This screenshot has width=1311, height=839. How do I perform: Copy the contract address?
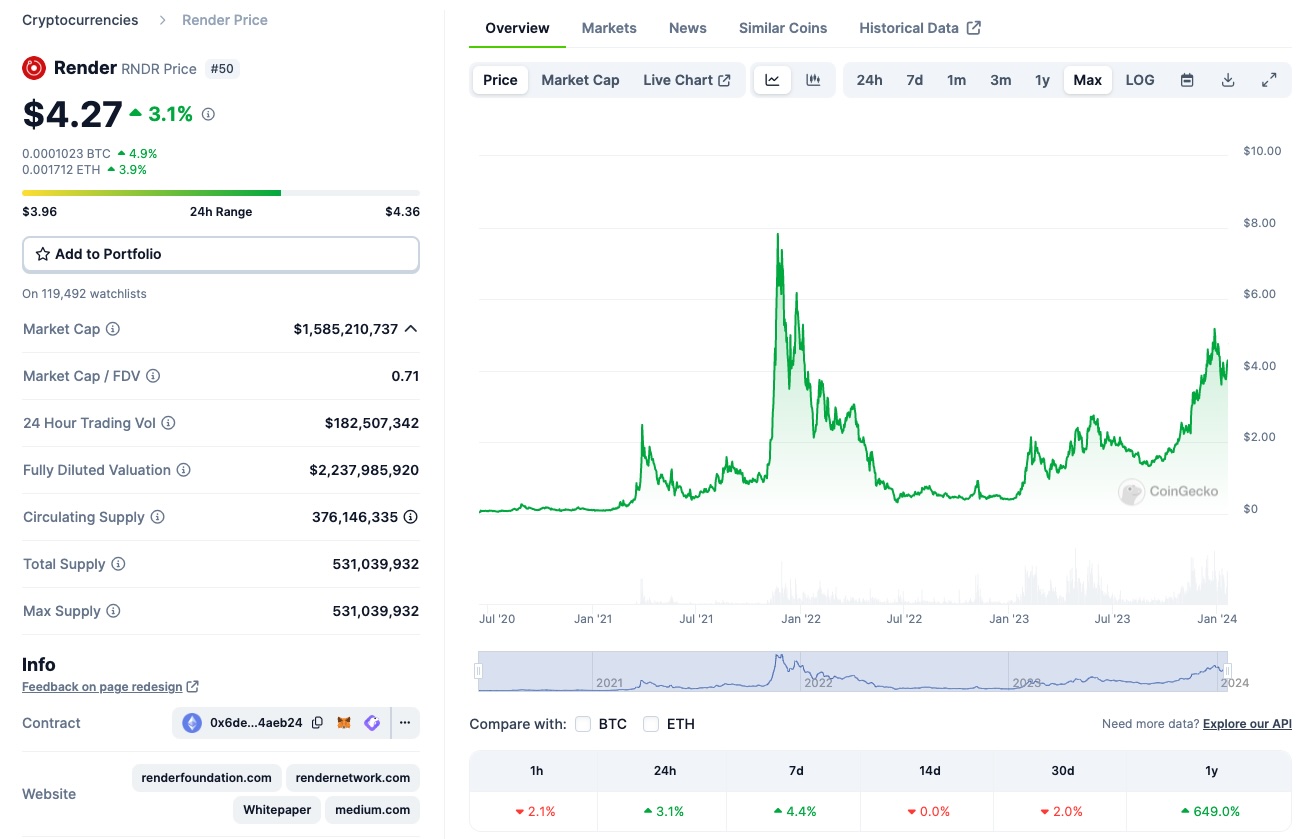point(317,723)
